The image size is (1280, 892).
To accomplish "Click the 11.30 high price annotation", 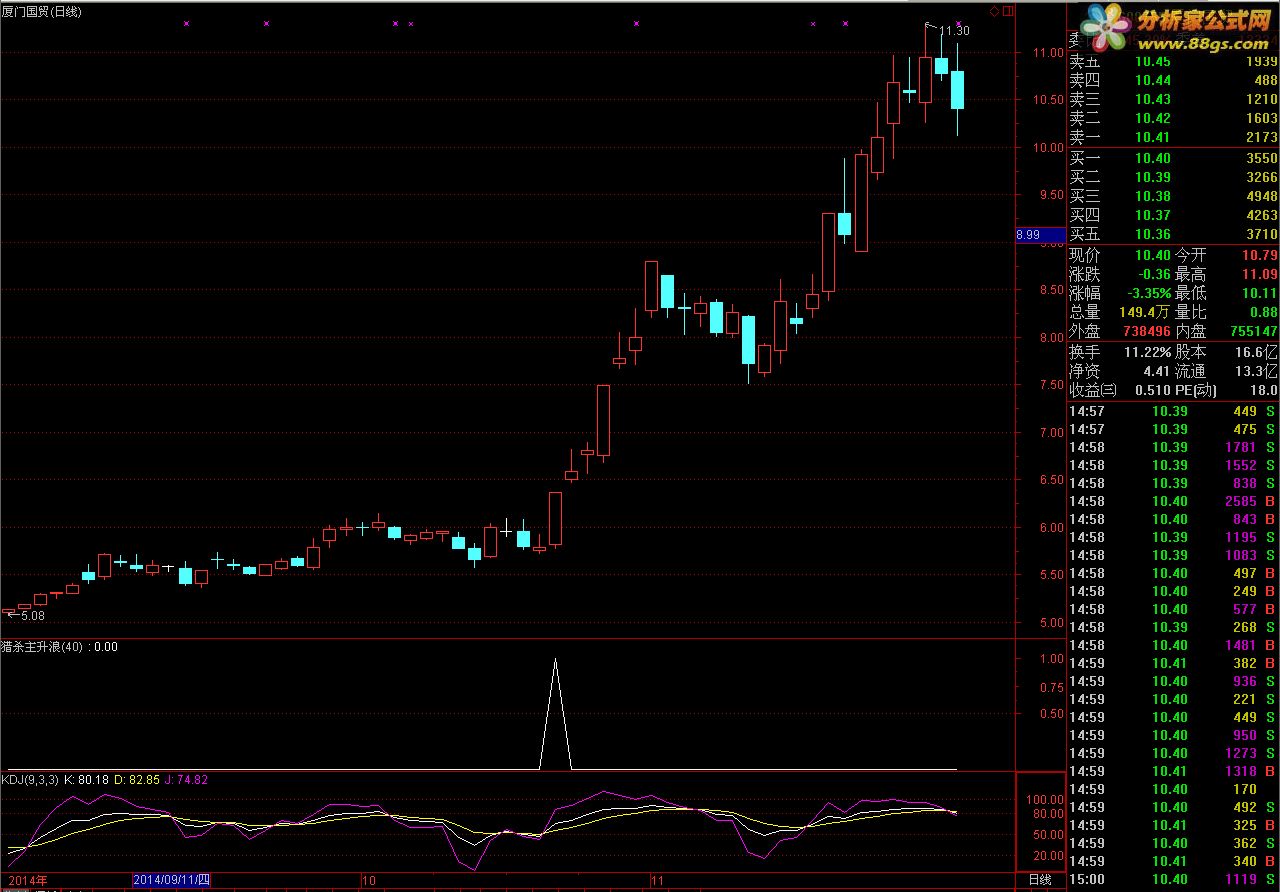I will [954, 32].
